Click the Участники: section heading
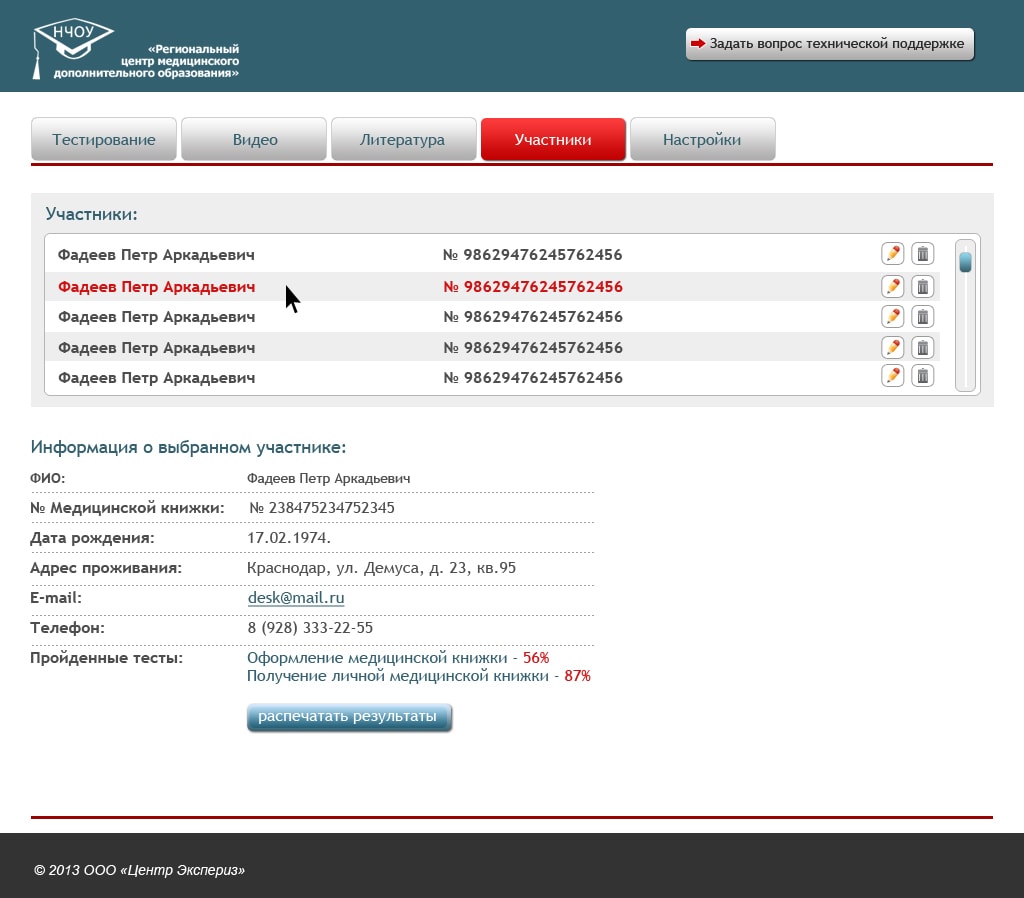This screenshot has height=898, width=1024. pyautogui.click(x=91, y=214)
